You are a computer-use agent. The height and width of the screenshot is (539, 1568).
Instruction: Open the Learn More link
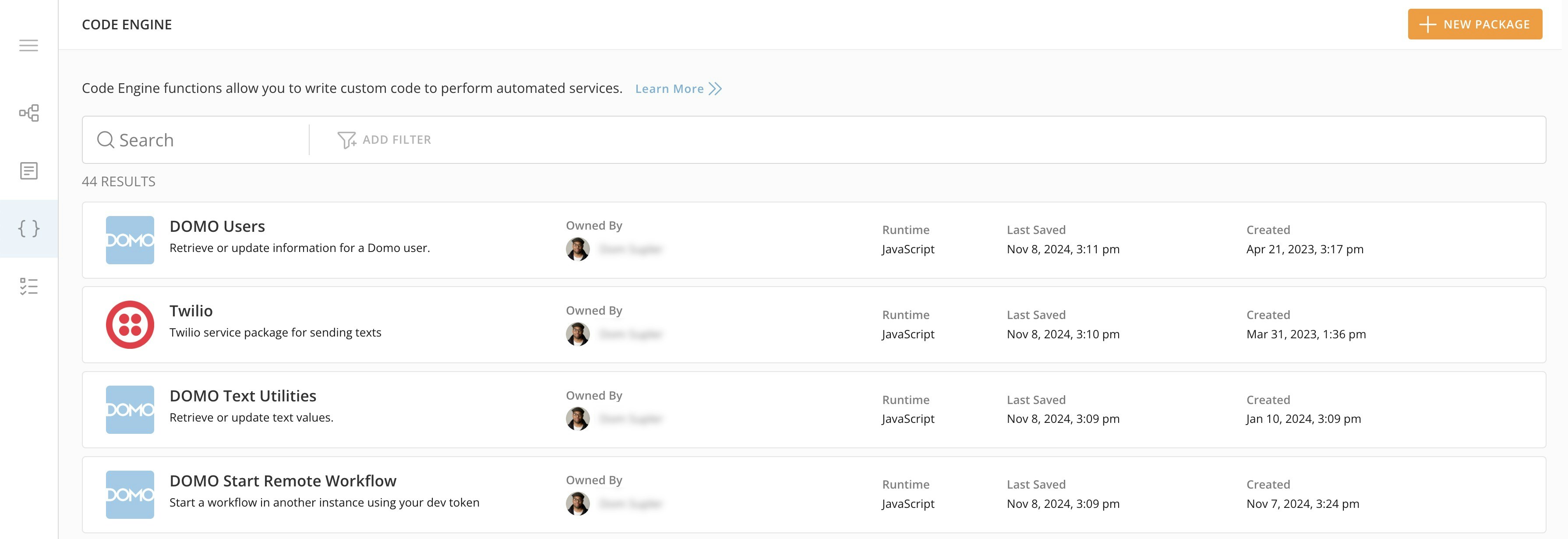pos(669,89)
